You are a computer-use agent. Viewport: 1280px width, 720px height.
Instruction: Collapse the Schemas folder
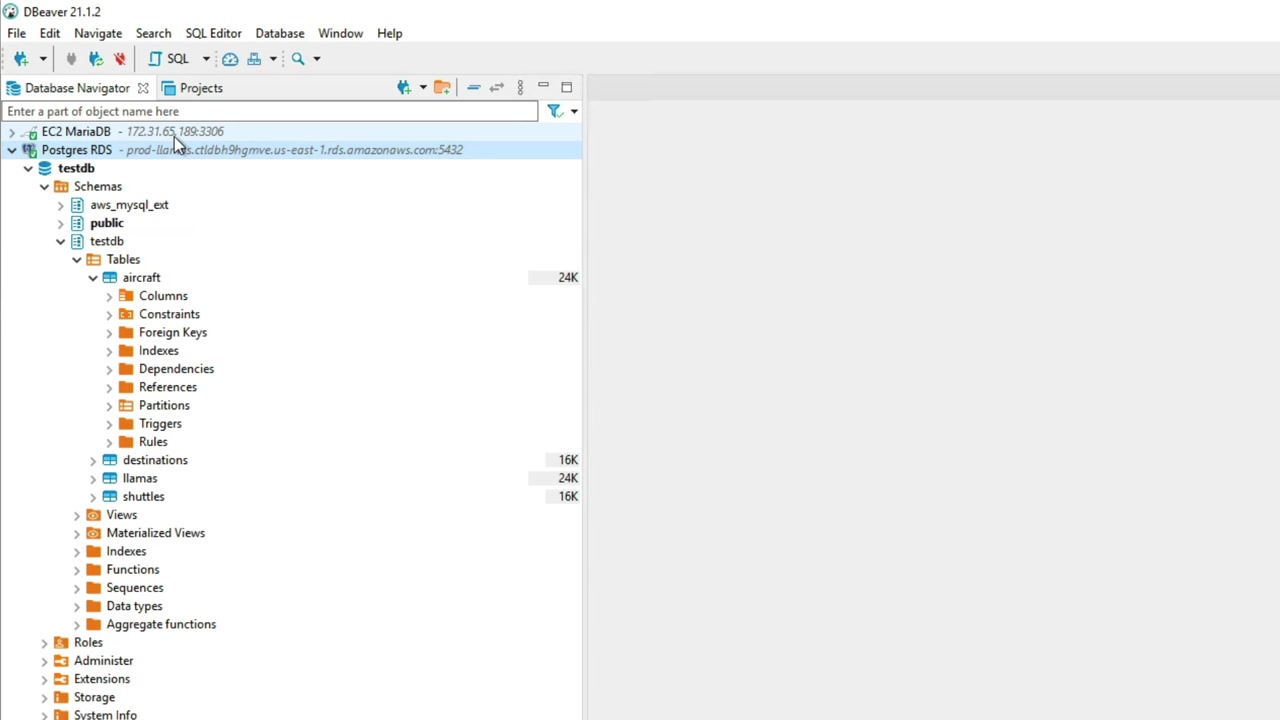click(44, 187)
